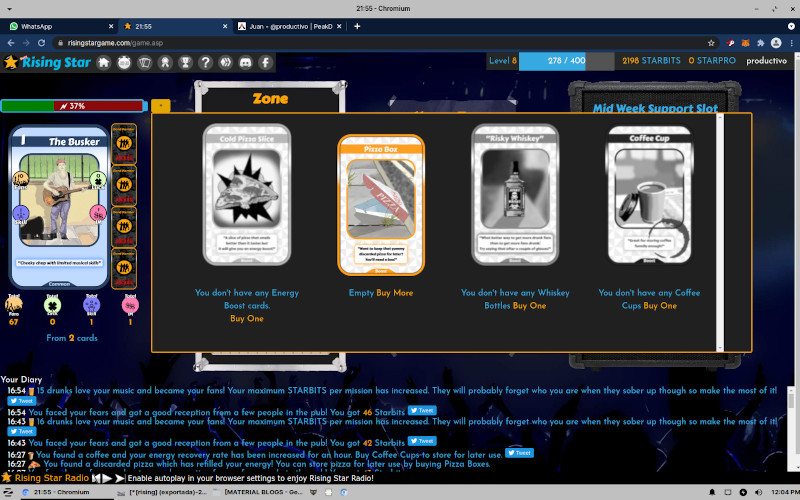Image resolution: width=800 pixels, height=500 pixels.
Task: Click the 2198 STARBITS balance
Action: (x=651, y=61)
